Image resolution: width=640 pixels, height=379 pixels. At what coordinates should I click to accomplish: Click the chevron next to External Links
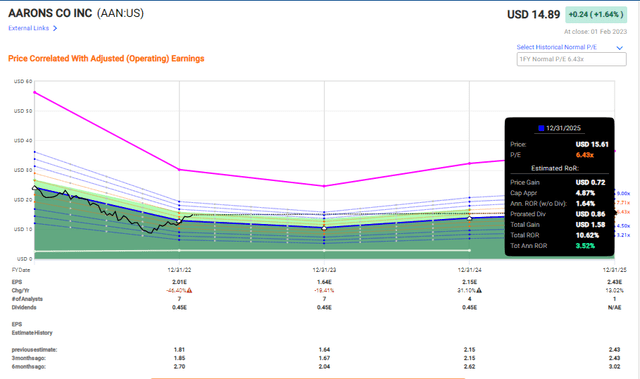[55, 28]
